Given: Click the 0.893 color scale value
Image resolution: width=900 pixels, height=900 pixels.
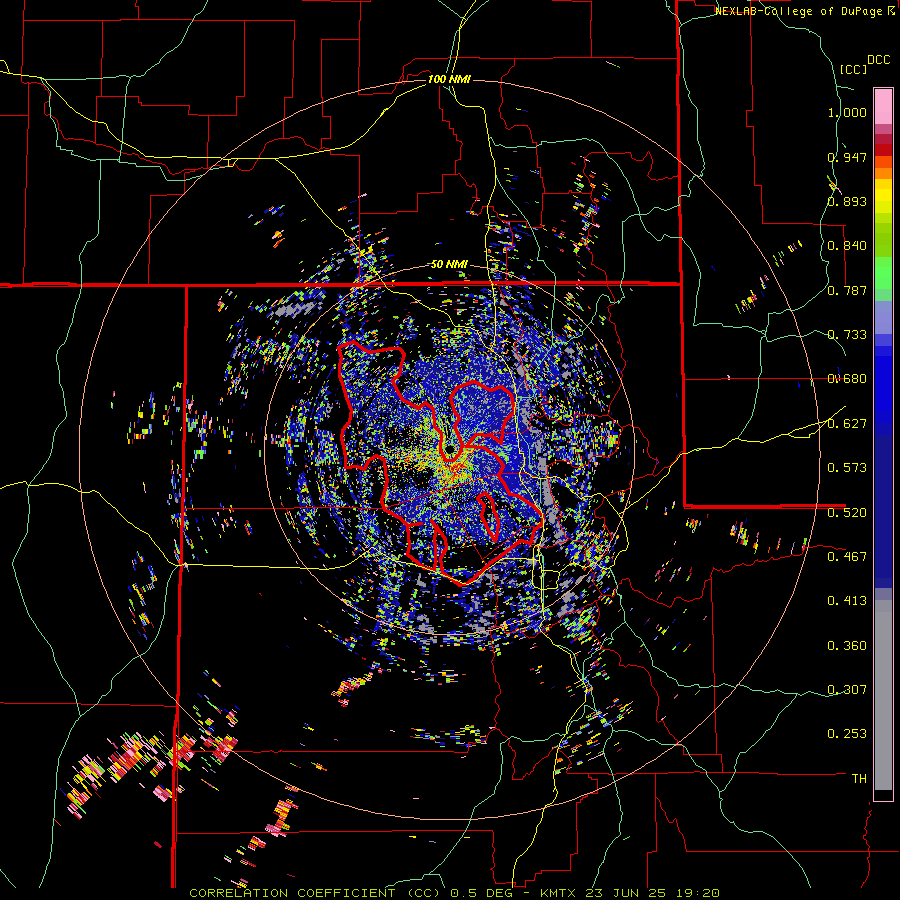Looking at the screenshot, I should point(847,201).
